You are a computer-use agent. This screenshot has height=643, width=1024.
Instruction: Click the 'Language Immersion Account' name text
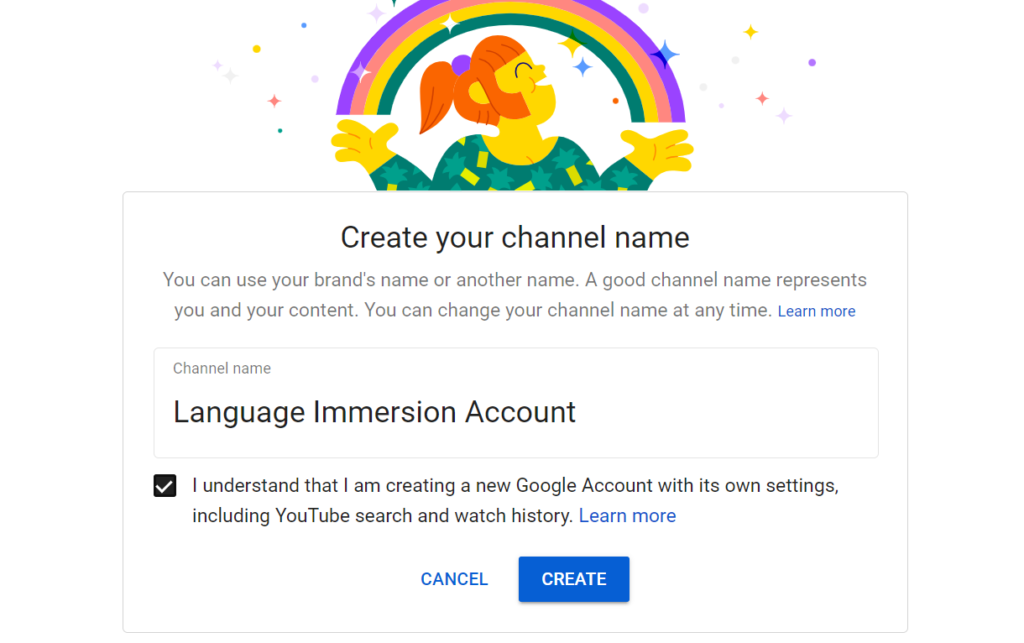pos(374,412)
